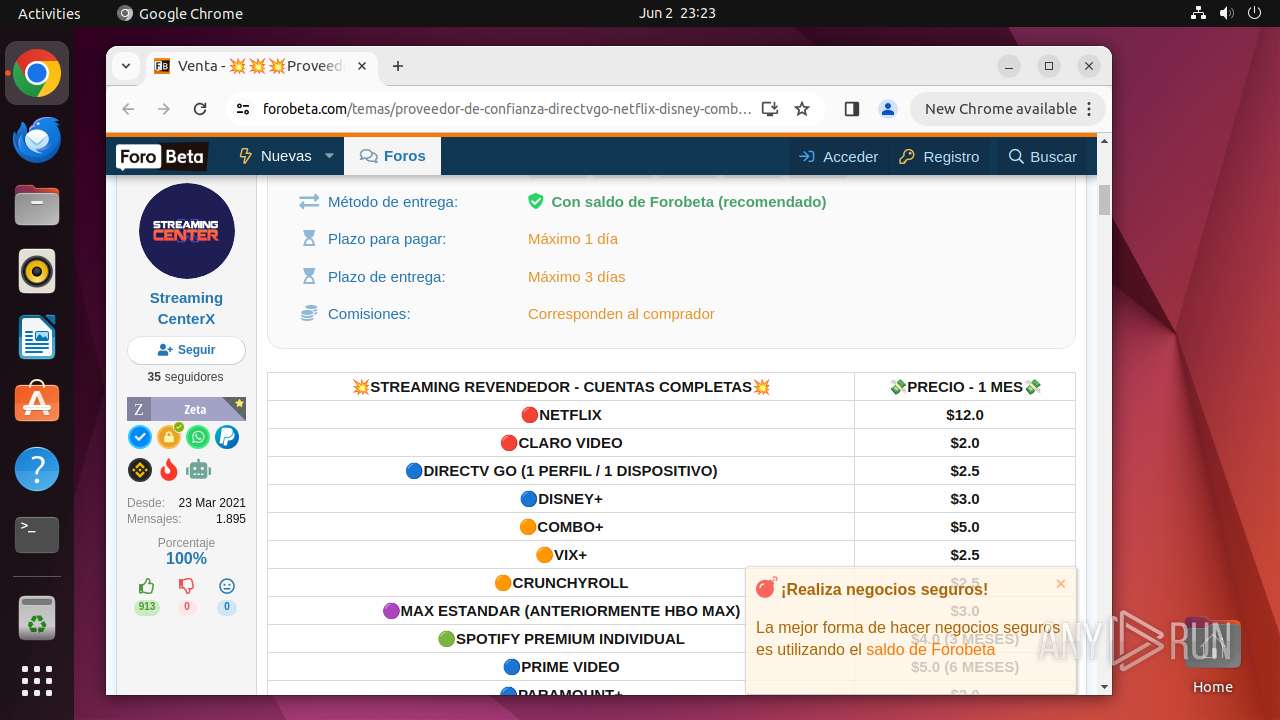Click the Binance badge icon
The width and height of the screenshot is (1280, 720).
(x=140, y=469)
